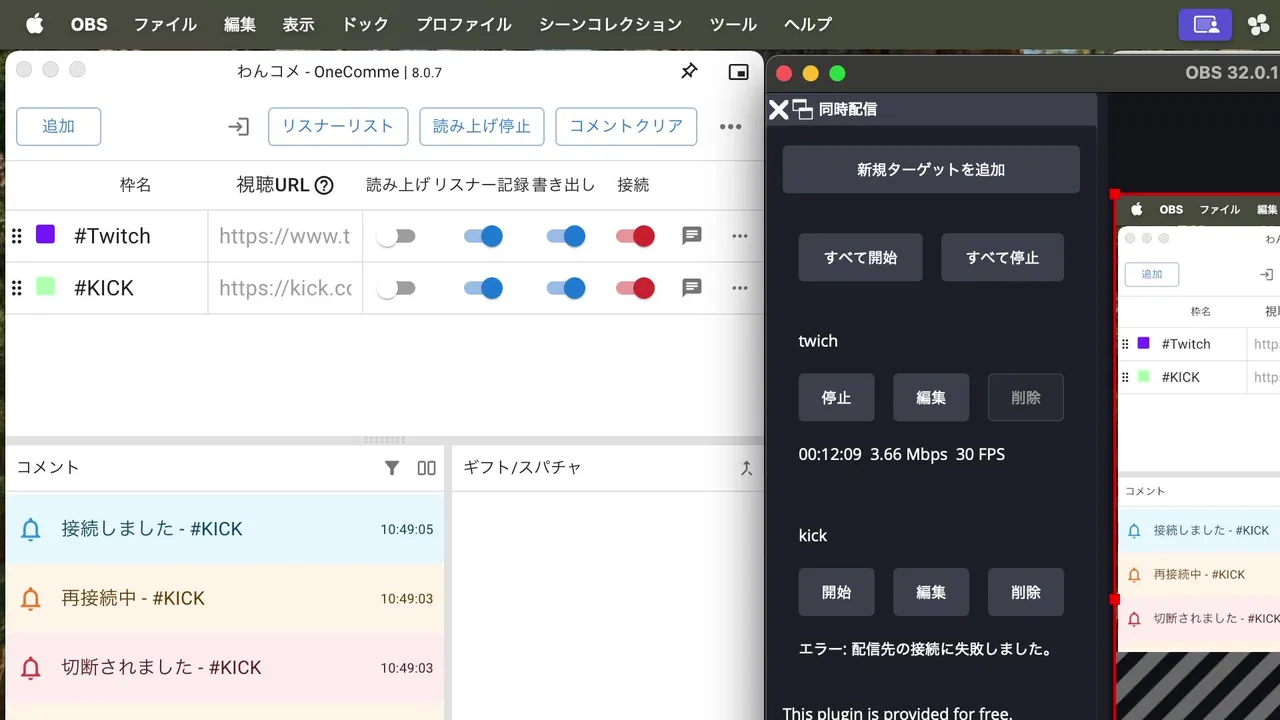
Task: Toggle 読み上げ switch for #KICK
Action: [396, 288]
